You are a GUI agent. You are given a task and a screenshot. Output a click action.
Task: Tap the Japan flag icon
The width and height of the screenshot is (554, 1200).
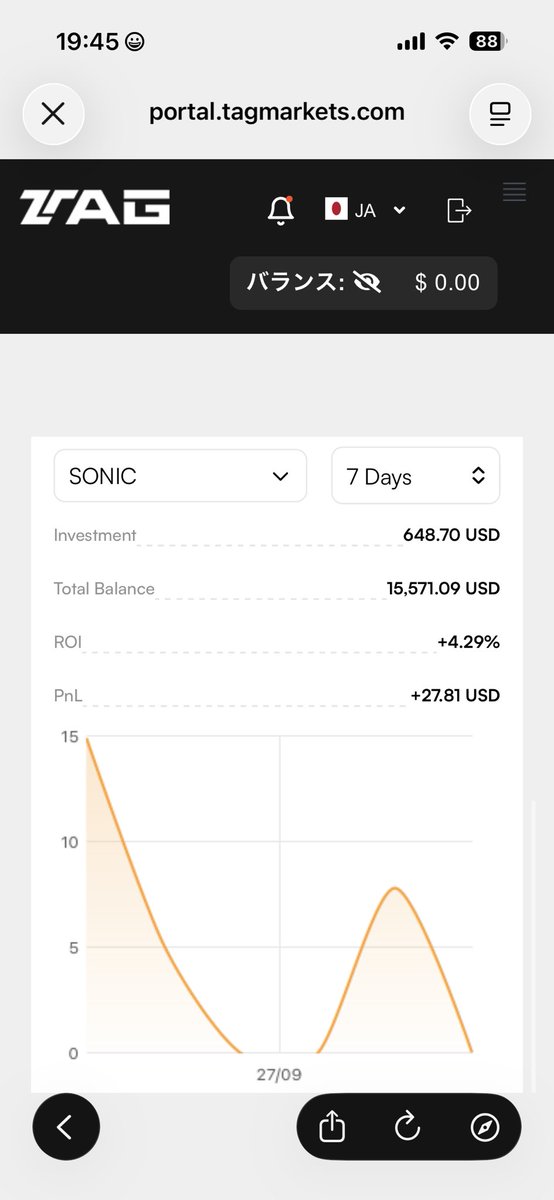(x=336, y=209)
